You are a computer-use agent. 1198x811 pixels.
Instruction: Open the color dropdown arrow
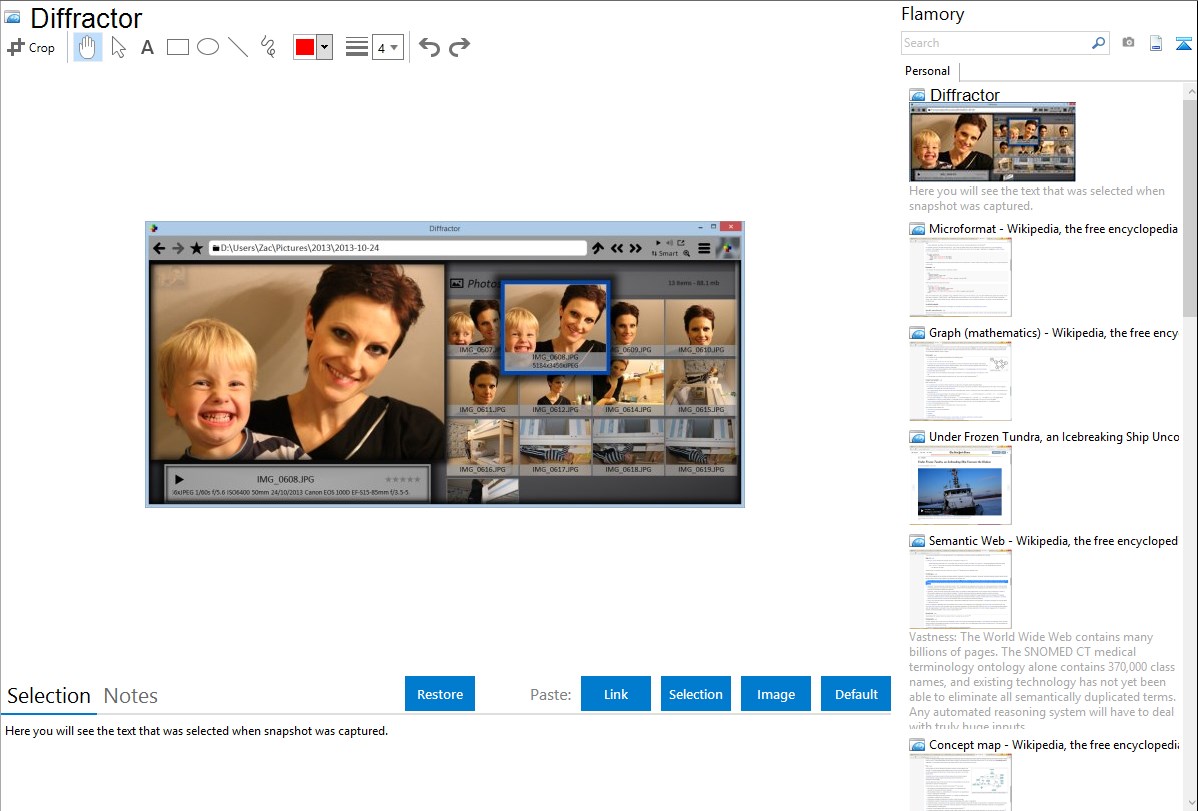325,47
